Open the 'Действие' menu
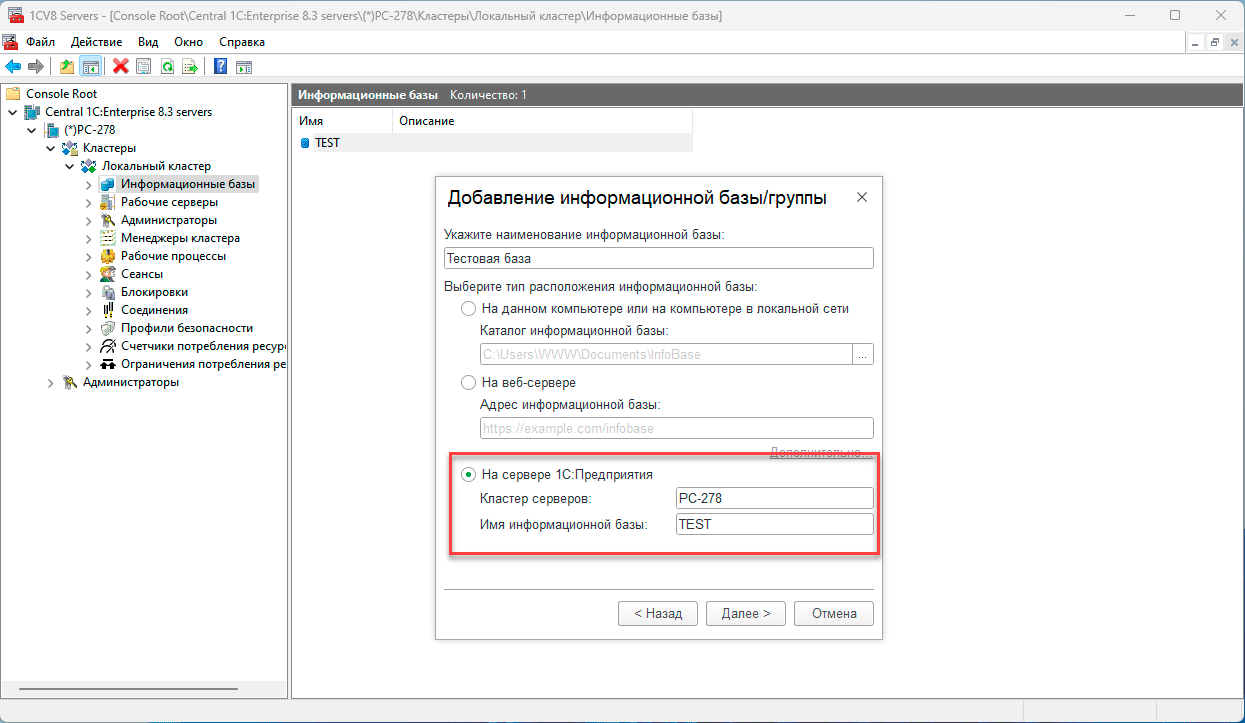This screenshot has width=1245, height=723. click(96, 42)
